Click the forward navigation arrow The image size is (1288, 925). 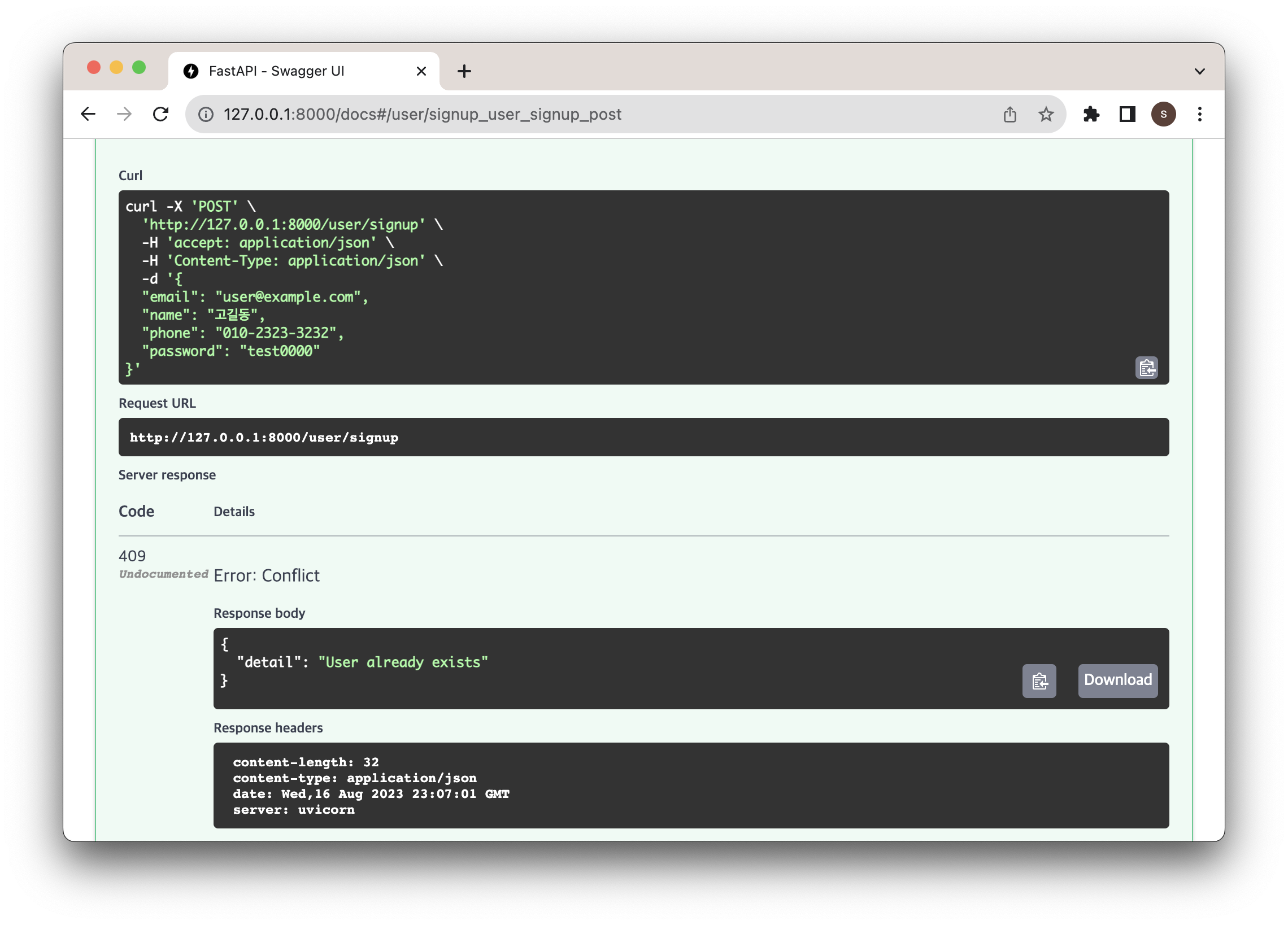coord(124,114)
